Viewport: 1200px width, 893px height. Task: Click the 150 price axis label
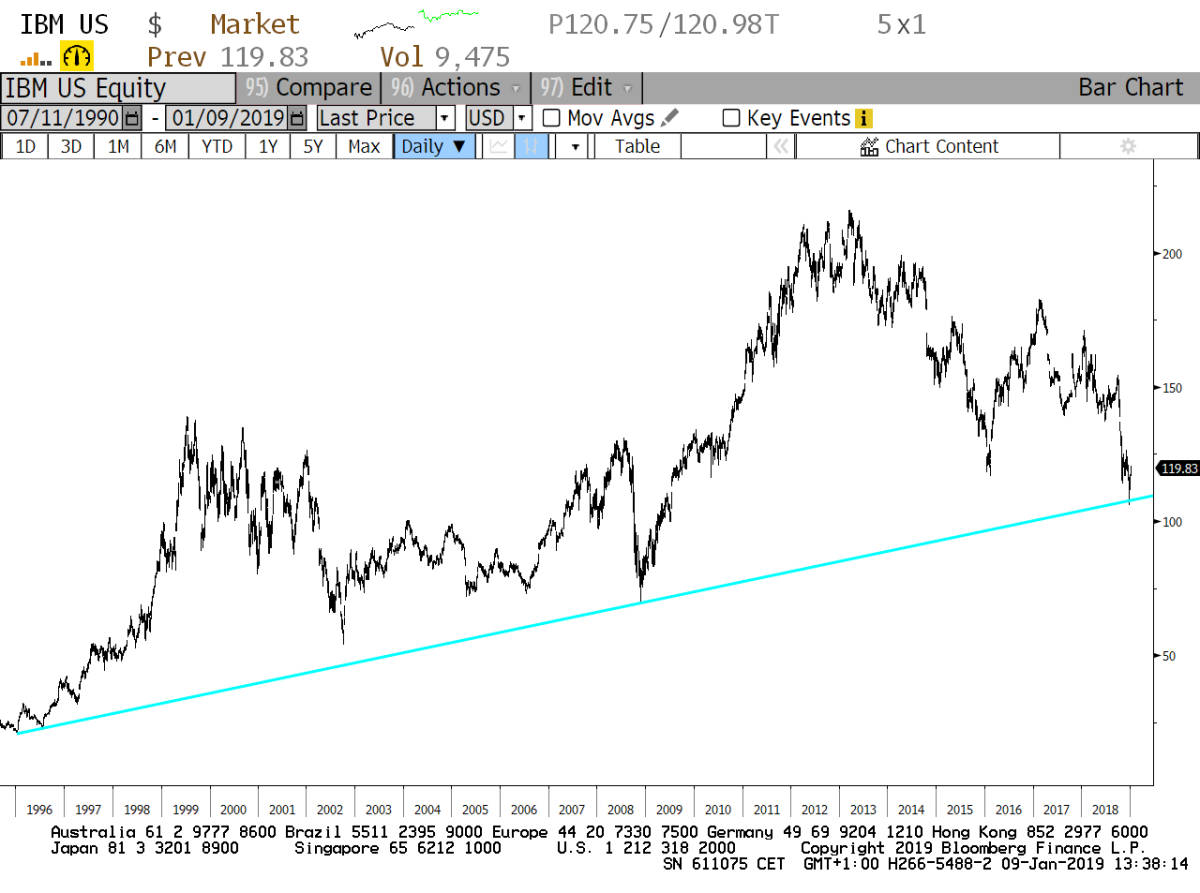click(x=1170, y=388)
